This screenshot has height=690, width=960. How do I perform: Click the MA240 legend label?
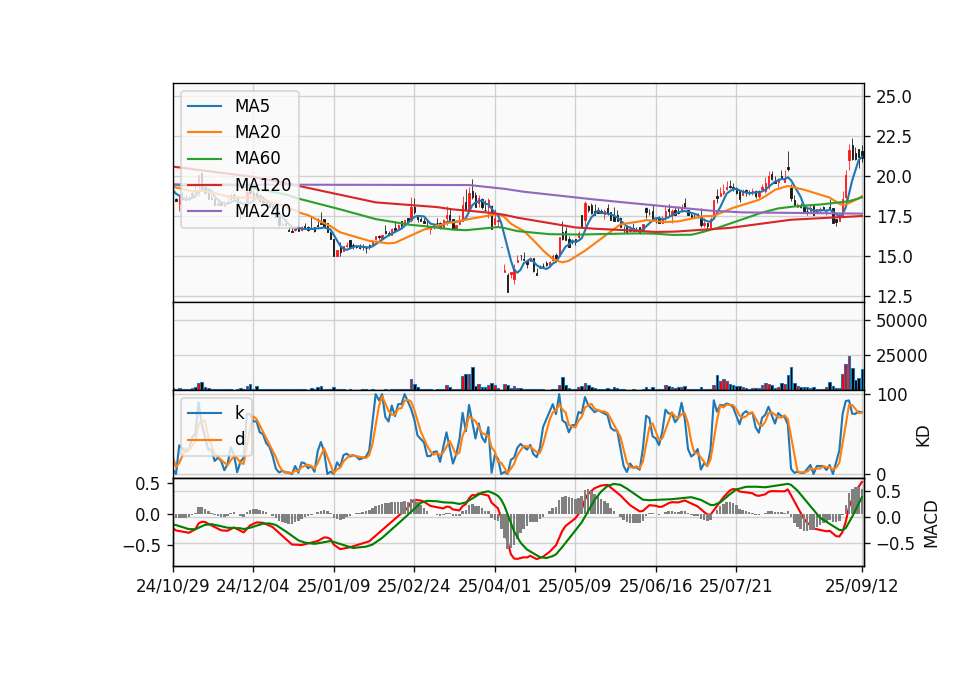tap(263, 211)
